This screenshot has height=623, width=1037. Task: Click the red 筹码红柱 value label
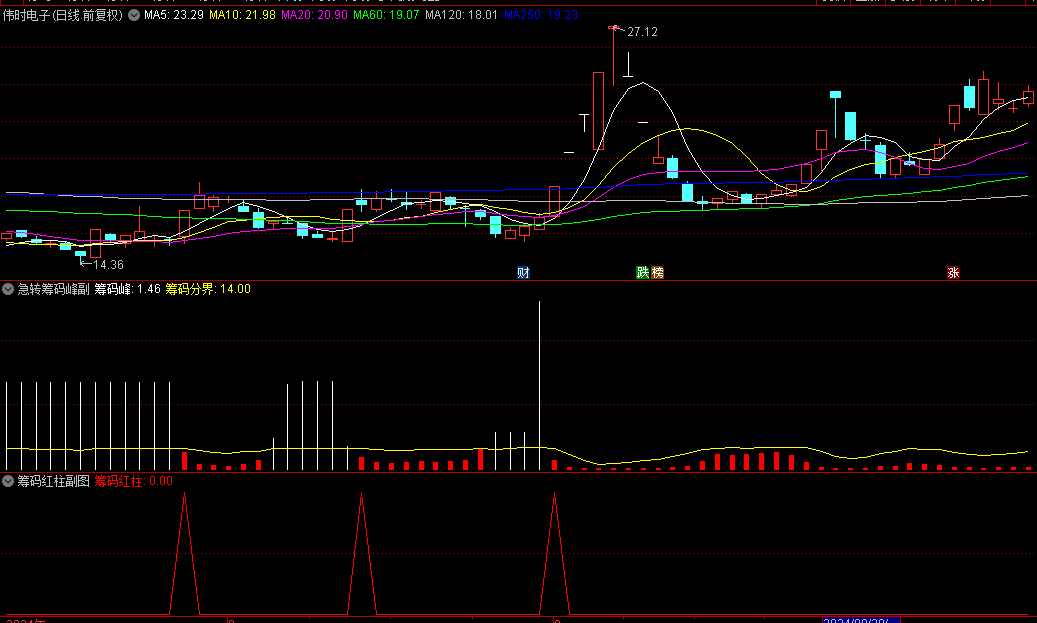click(133, 481)
